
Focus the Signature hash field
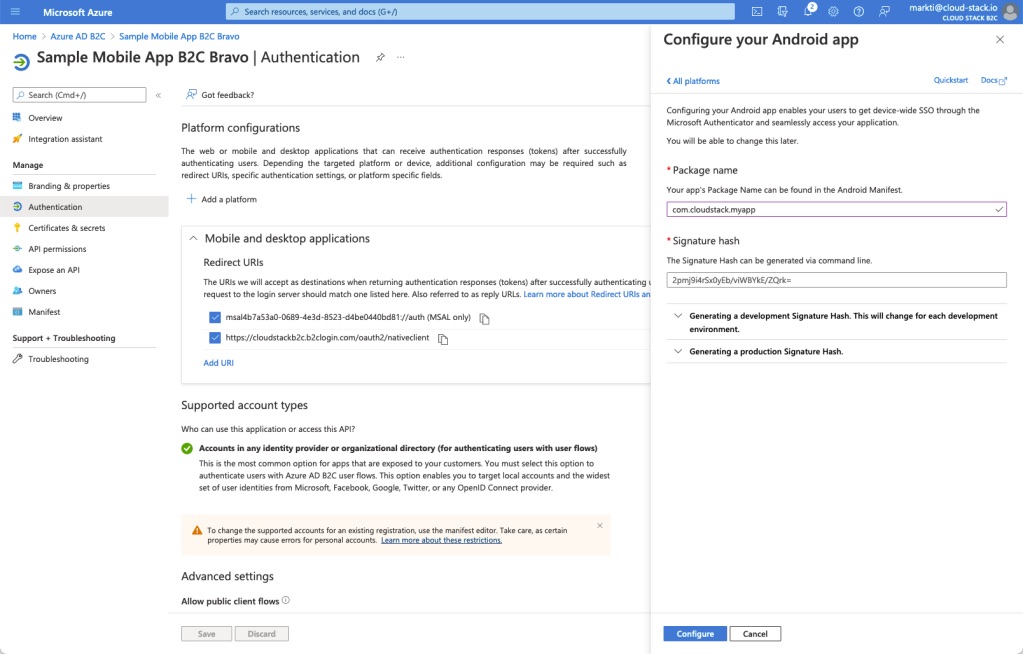point(836,280)
